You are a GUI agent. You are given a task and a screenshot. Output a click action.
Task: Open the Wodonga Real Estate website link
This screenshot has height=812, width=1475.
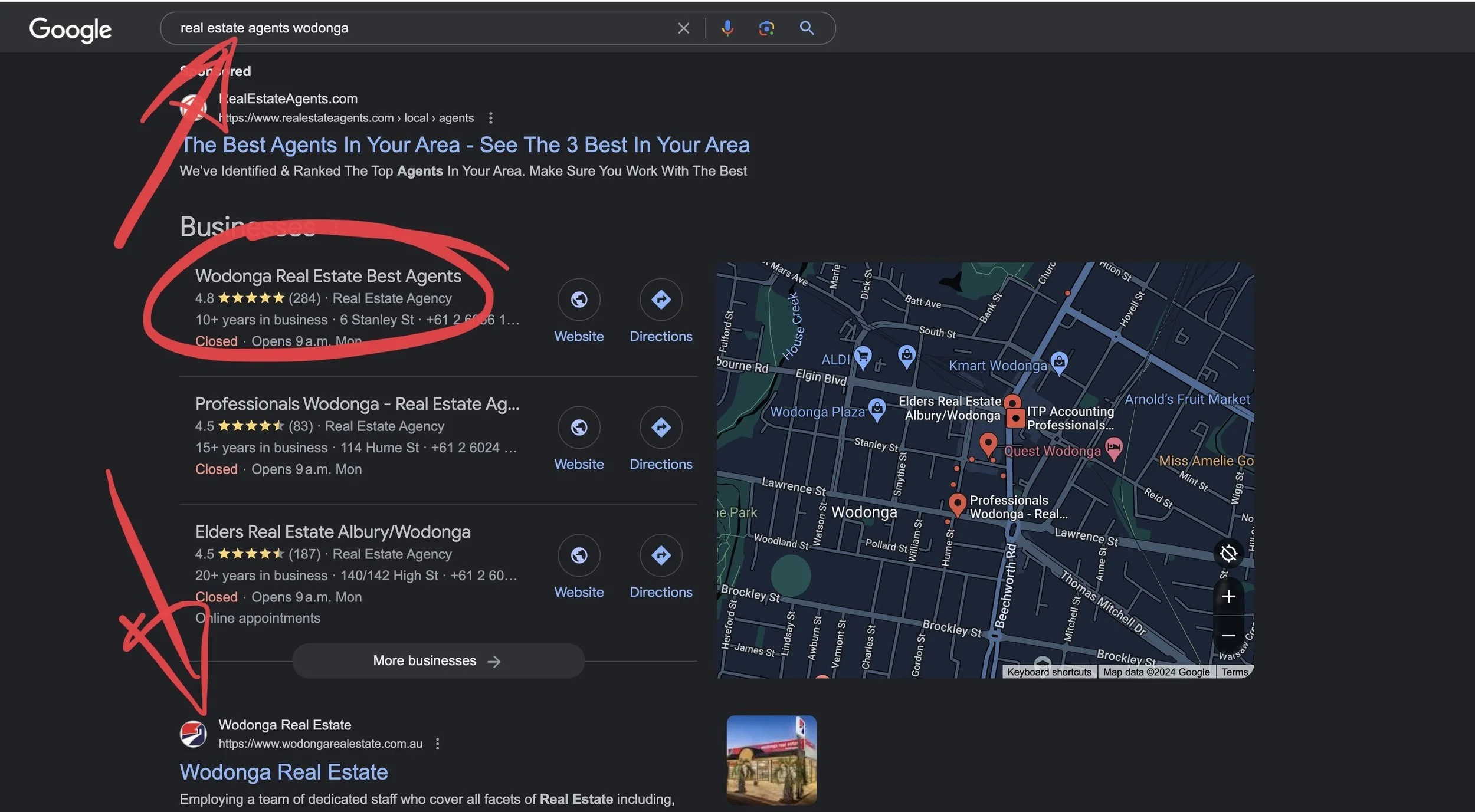point(284,771)
